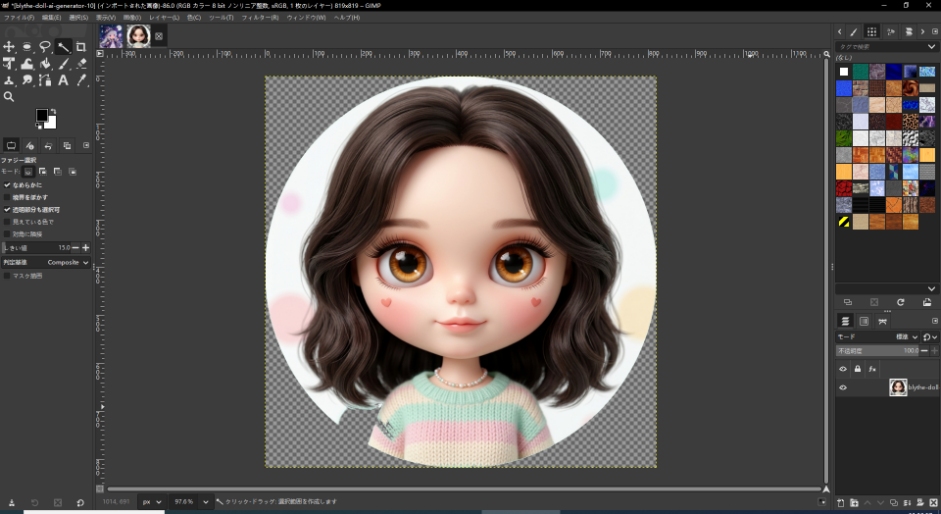Viewport: 941px width, 514px height.
Task: Activate the Zoom magnifier tool
Action: pos(9,97)
